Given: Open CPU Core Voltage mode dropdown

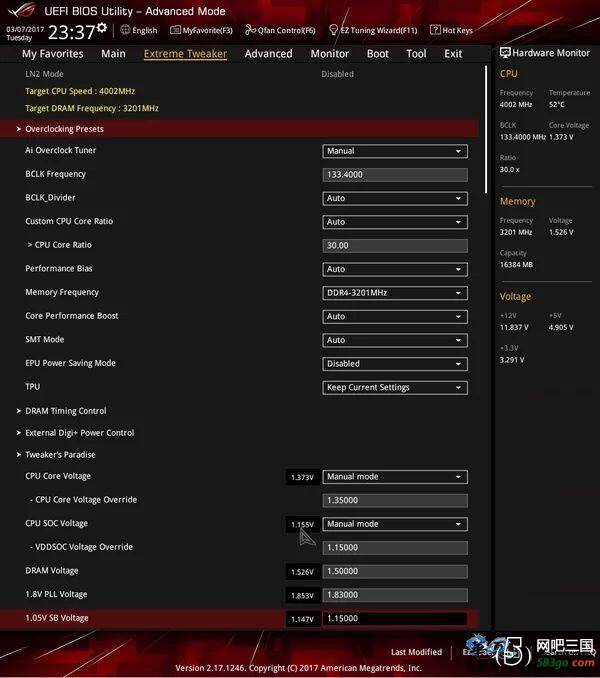Looking at the screenshot, I should click(x=395, y=477).
